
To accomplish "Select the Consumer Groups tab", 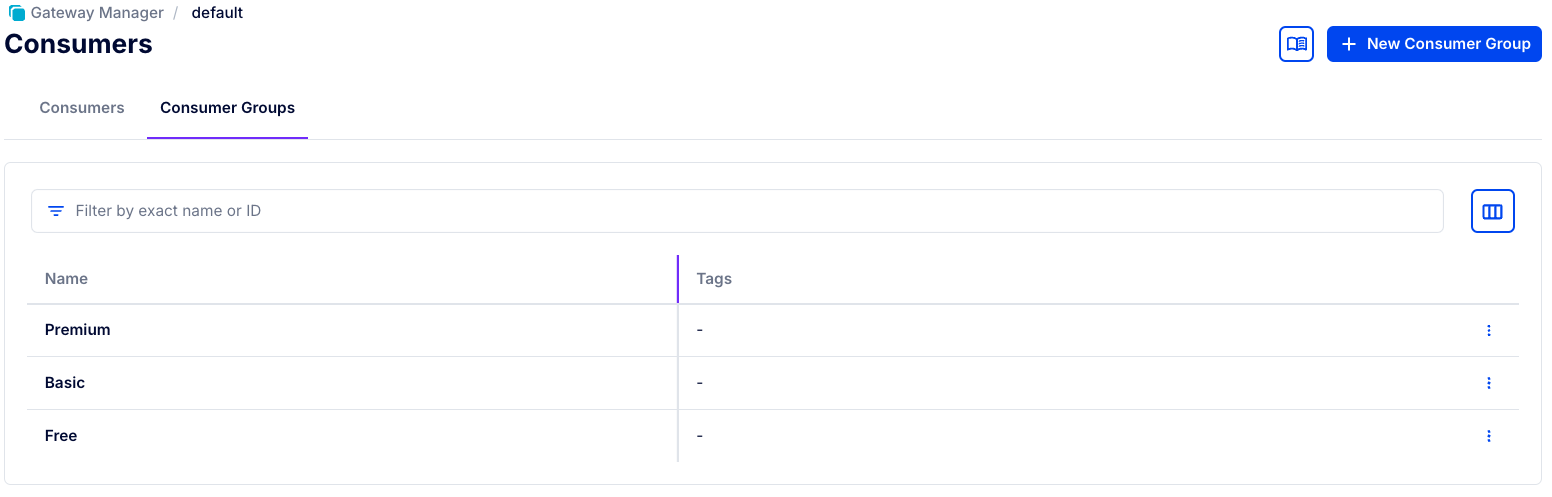I will (x=227, y=108).
